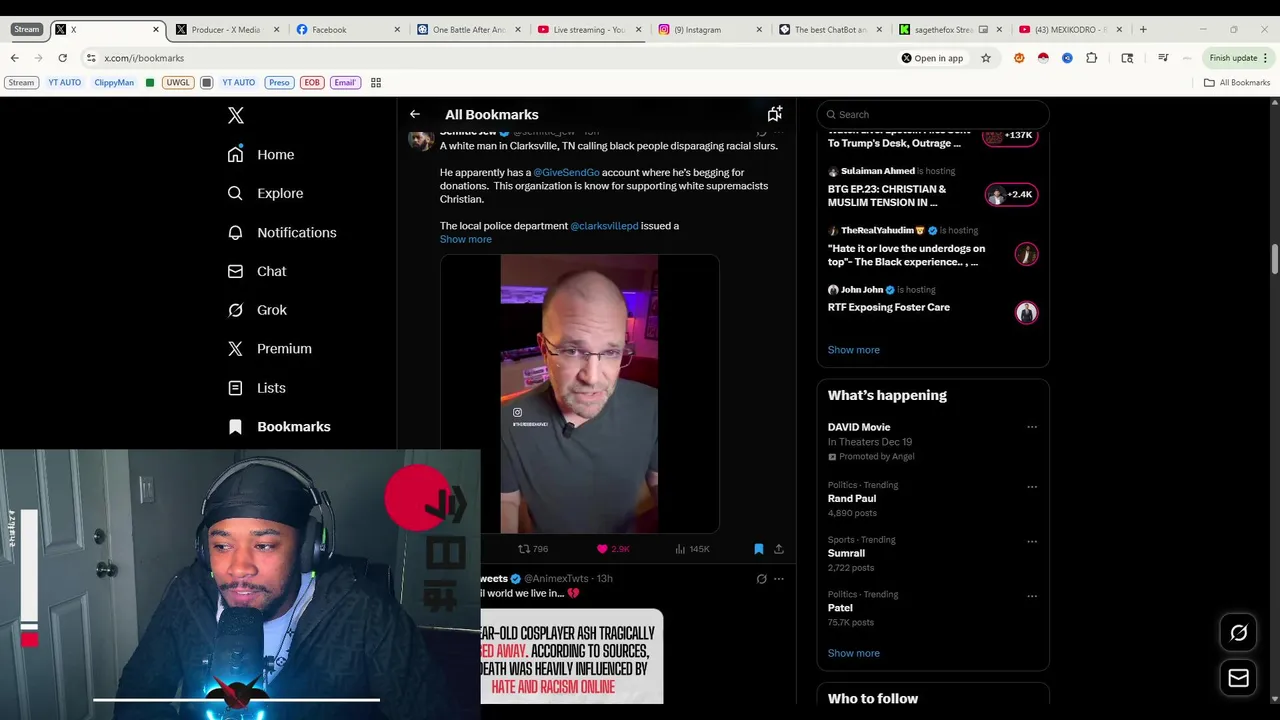Image resolution: width=1280 pixels, height=720 pixels.
Task: Open Premium in the sidebar
Action: (269, 349)
